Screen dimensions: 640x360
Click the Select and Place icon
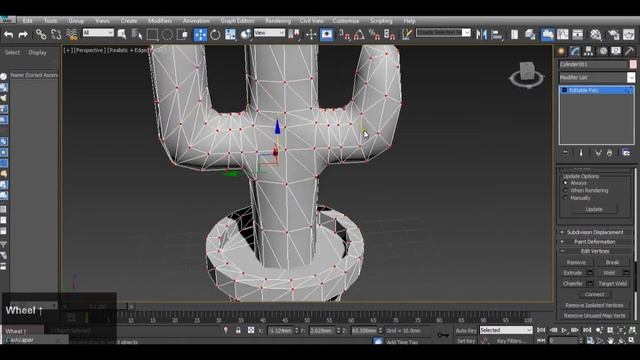pyautogui.click(x=246, y=35)
